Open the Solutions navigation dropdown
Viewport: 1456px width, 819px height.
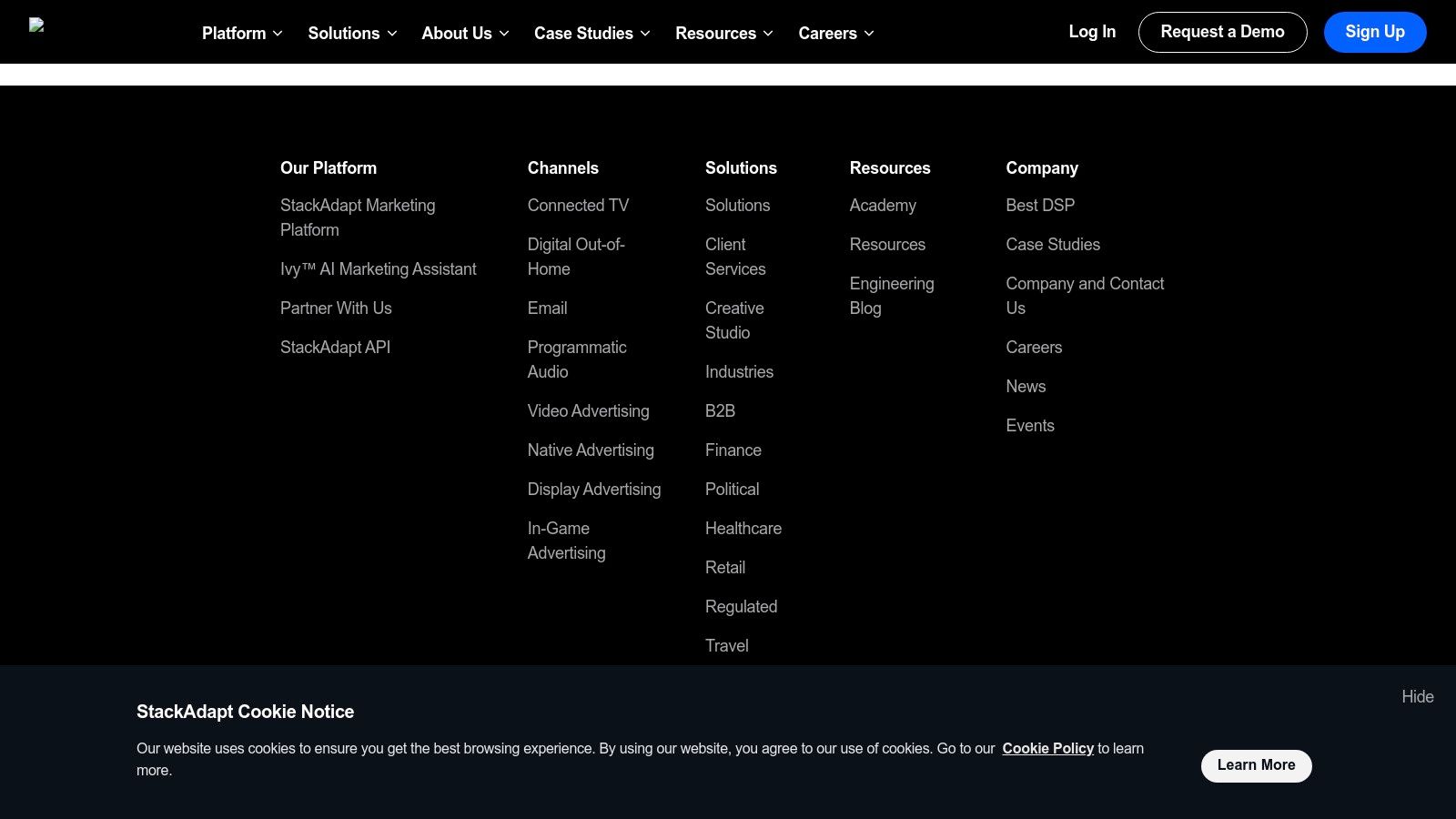pyautogui.click(x=352, y=34)
